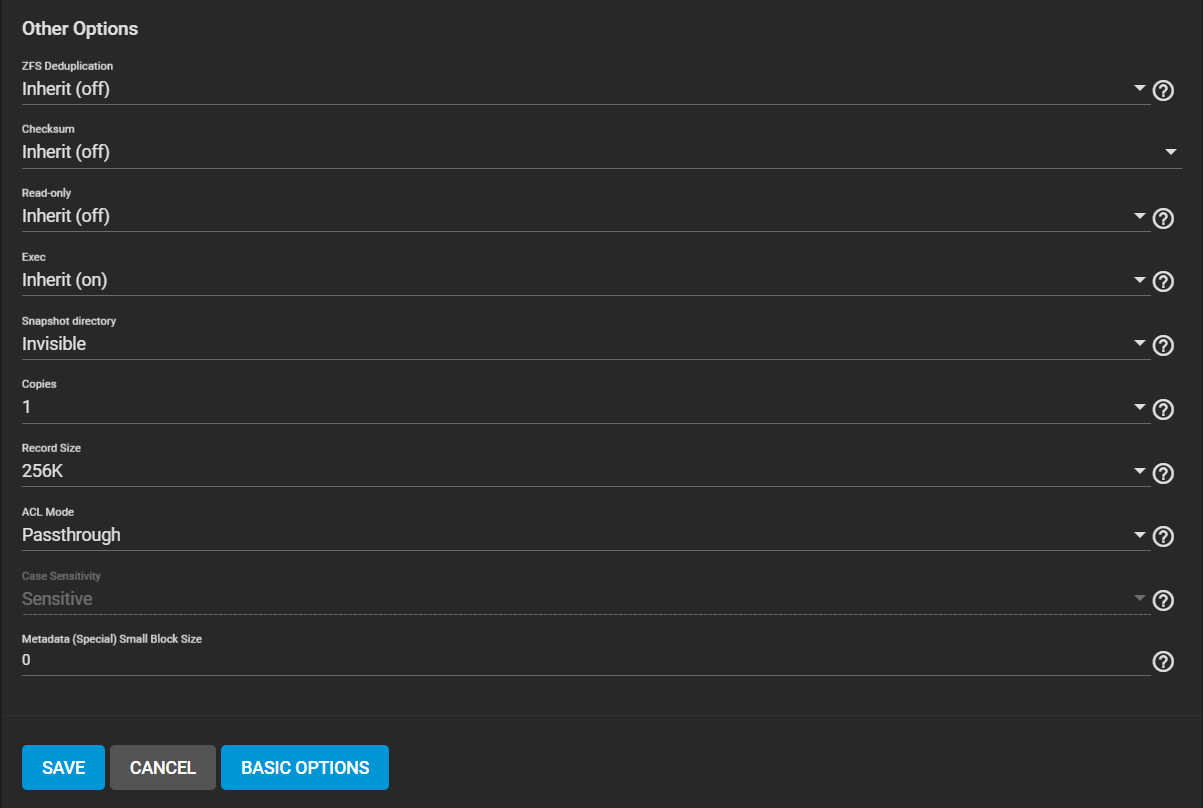The image size is (1203, 808).
Task: Change the Exec Inherit (on) selection
Action: pos(586,280)
